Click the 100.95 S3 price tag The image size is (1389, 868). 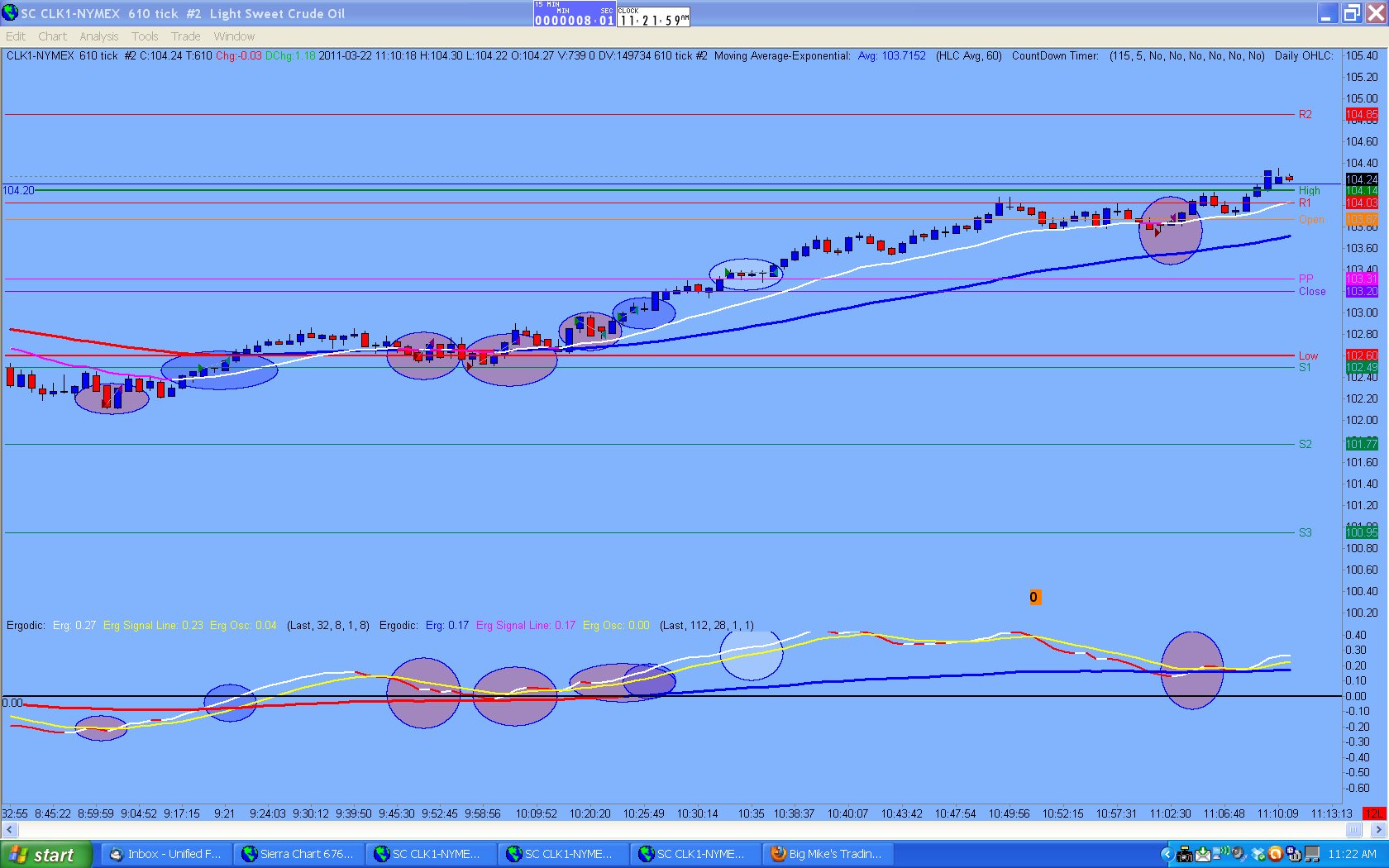tap(1362, 533)
